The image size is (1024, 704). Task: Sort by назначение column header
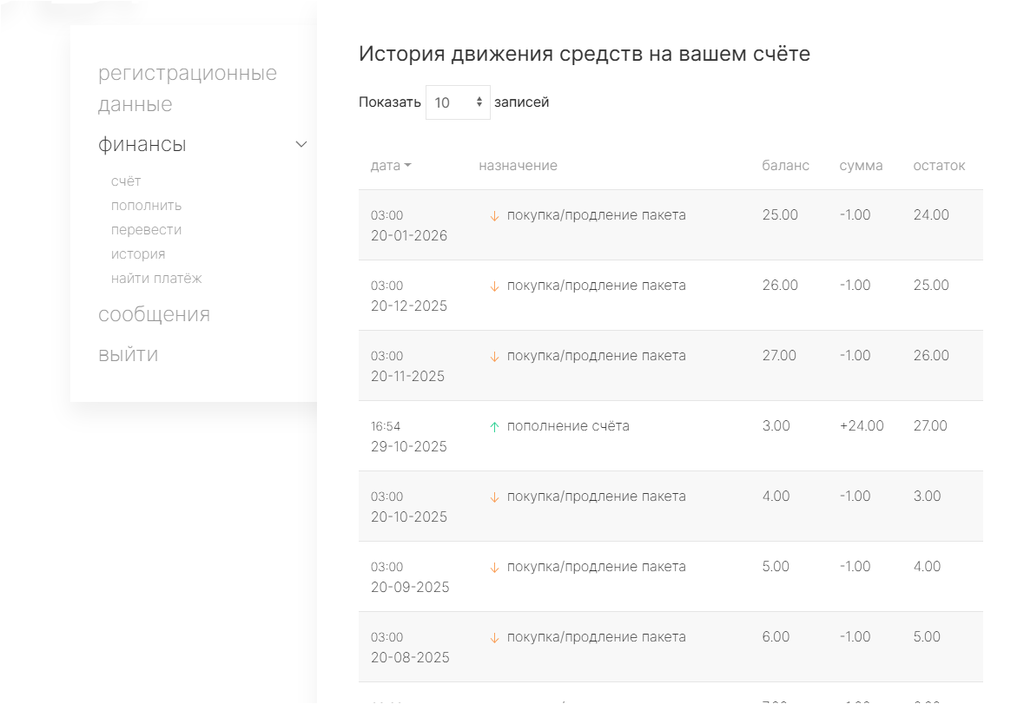(x=518, y=166)
